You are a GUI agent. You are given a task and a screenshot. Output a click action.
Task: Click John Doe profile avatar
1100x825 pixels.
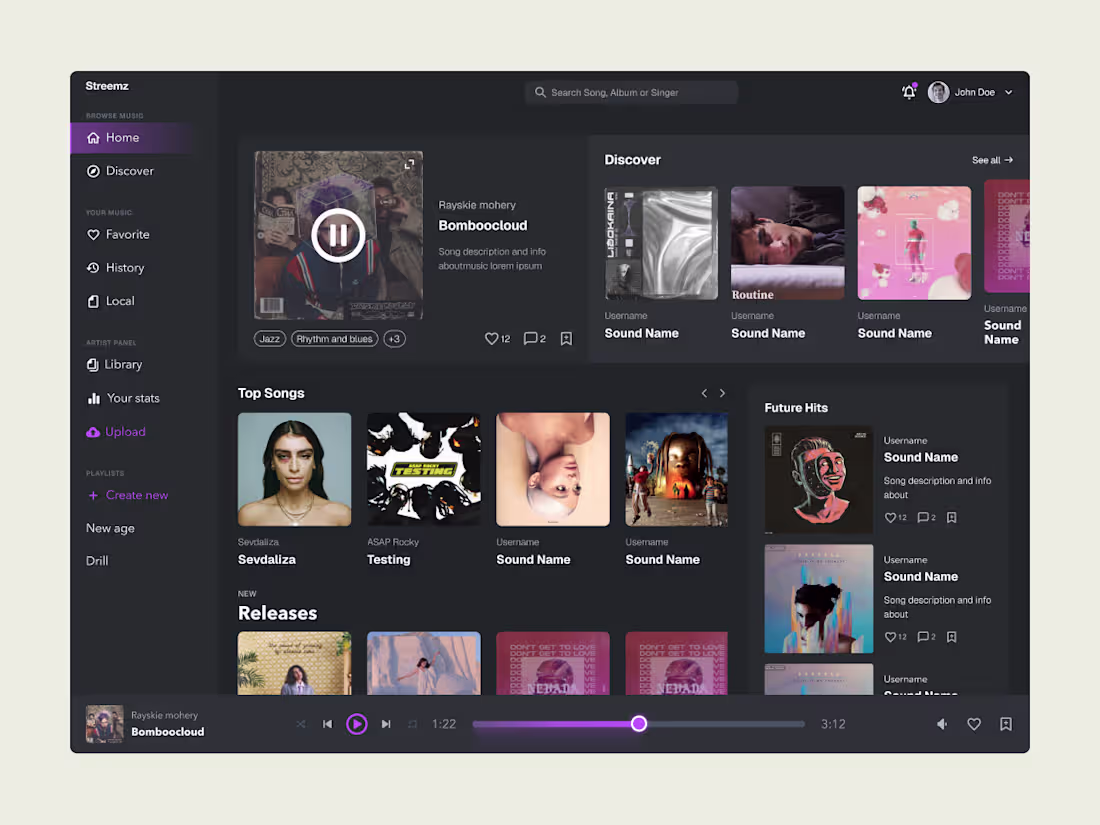coord(938,92)
